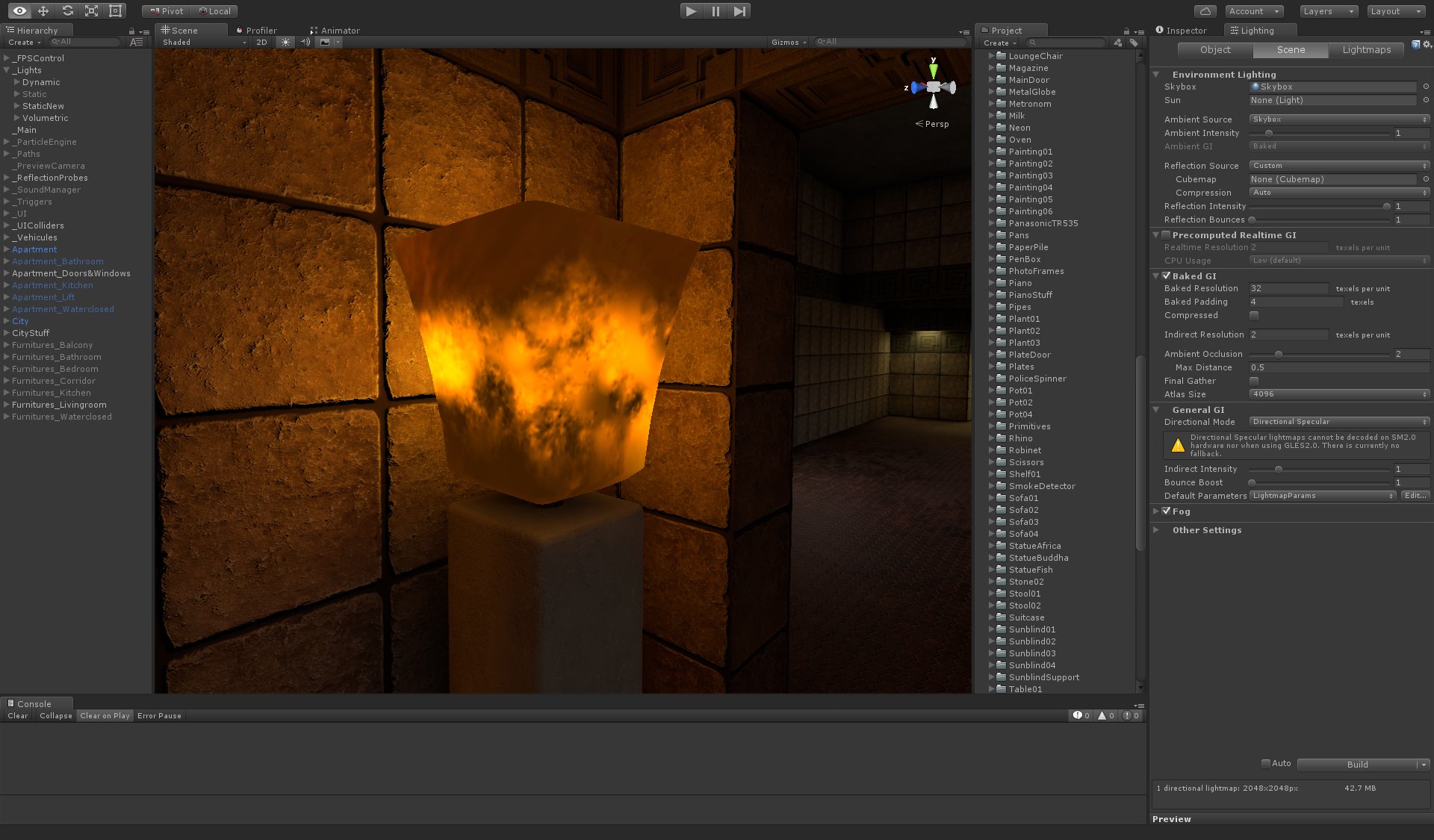Open Lighting help book icon
Screen dimensions: 1434x840
click(x=1415, y=45)
